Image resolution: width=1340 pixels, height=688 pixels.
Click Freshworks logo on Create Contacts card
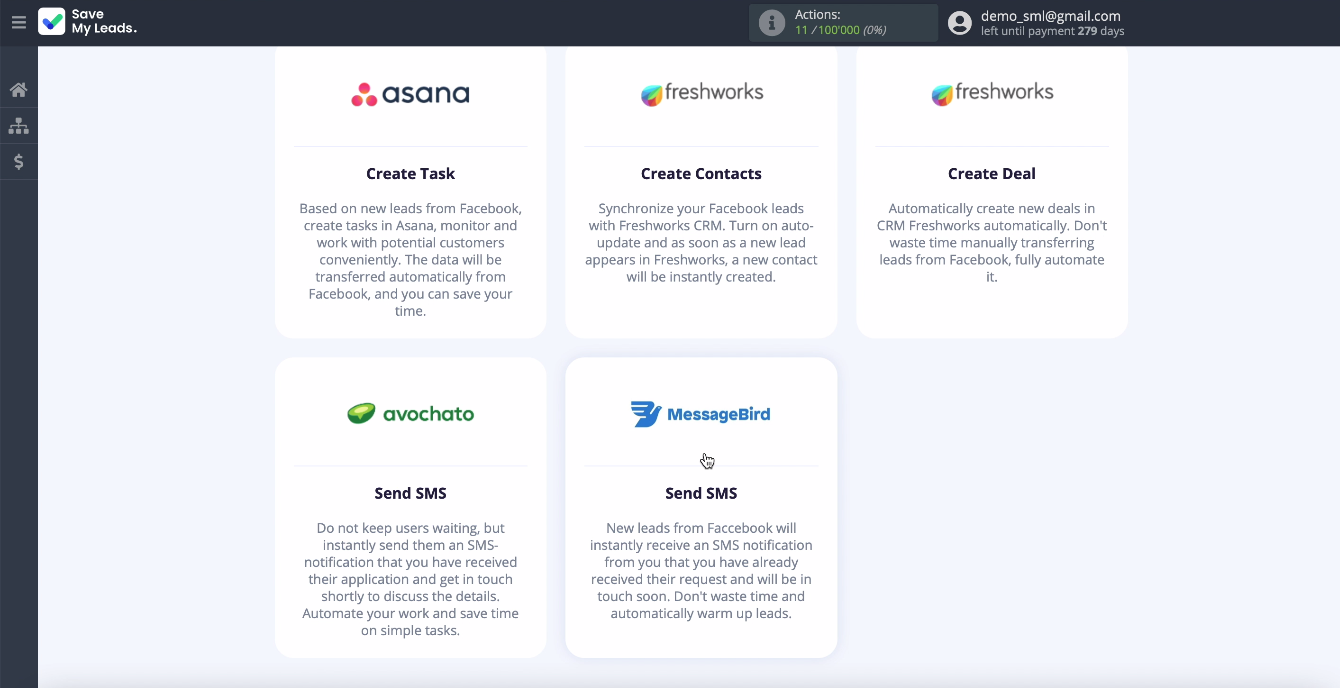(702, 93)
